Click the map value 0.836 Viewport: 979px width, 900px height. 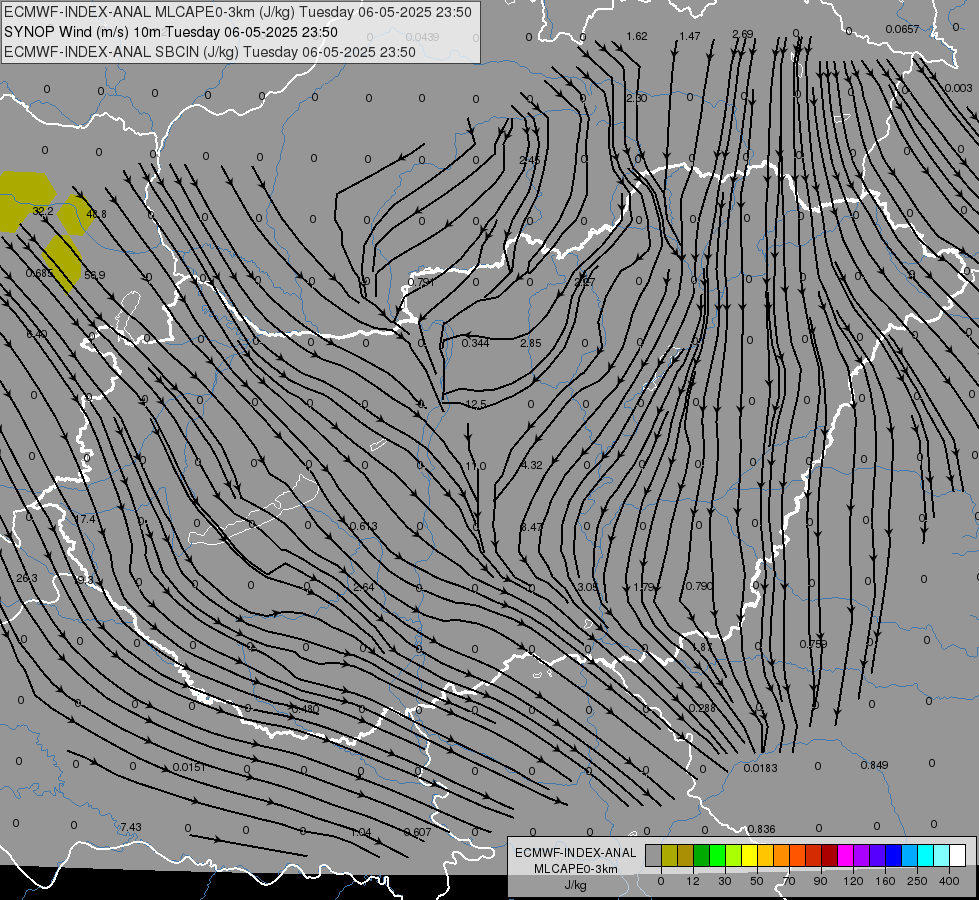761,829
